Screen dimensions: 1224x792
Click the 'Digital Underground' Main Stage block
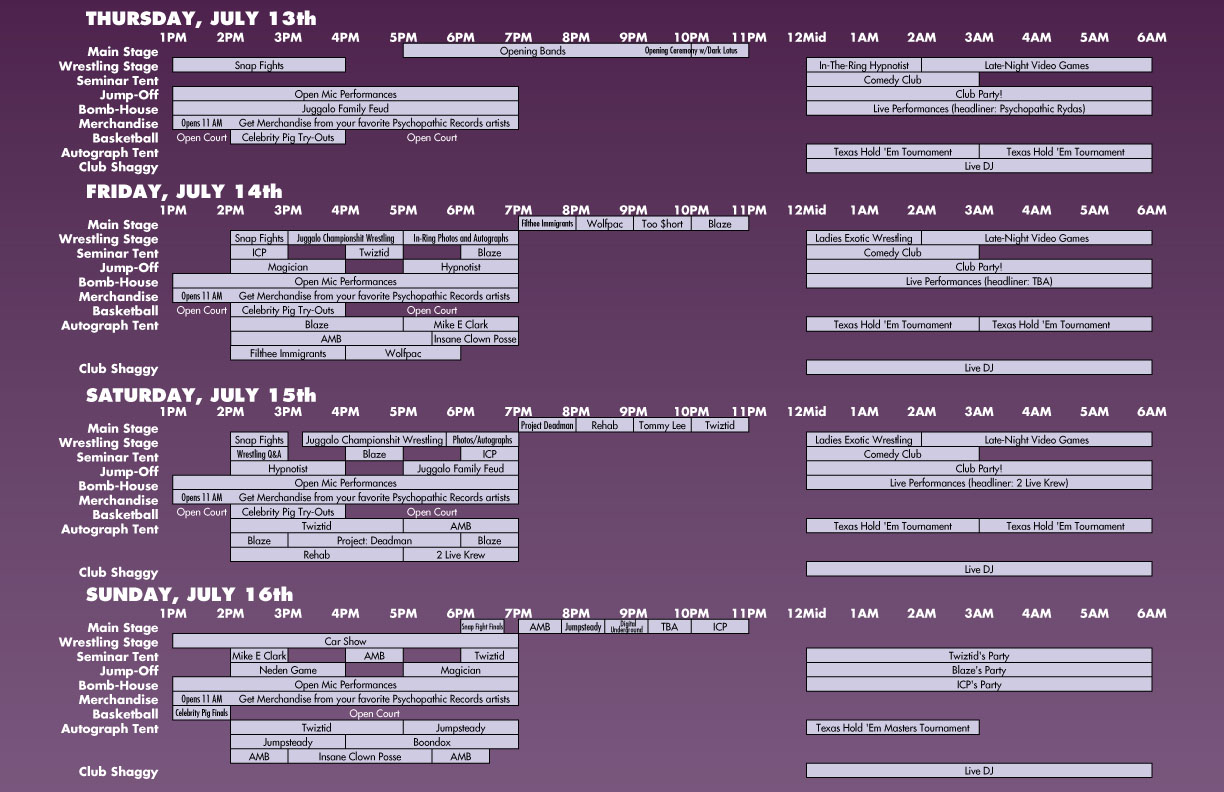click(627, 627)
